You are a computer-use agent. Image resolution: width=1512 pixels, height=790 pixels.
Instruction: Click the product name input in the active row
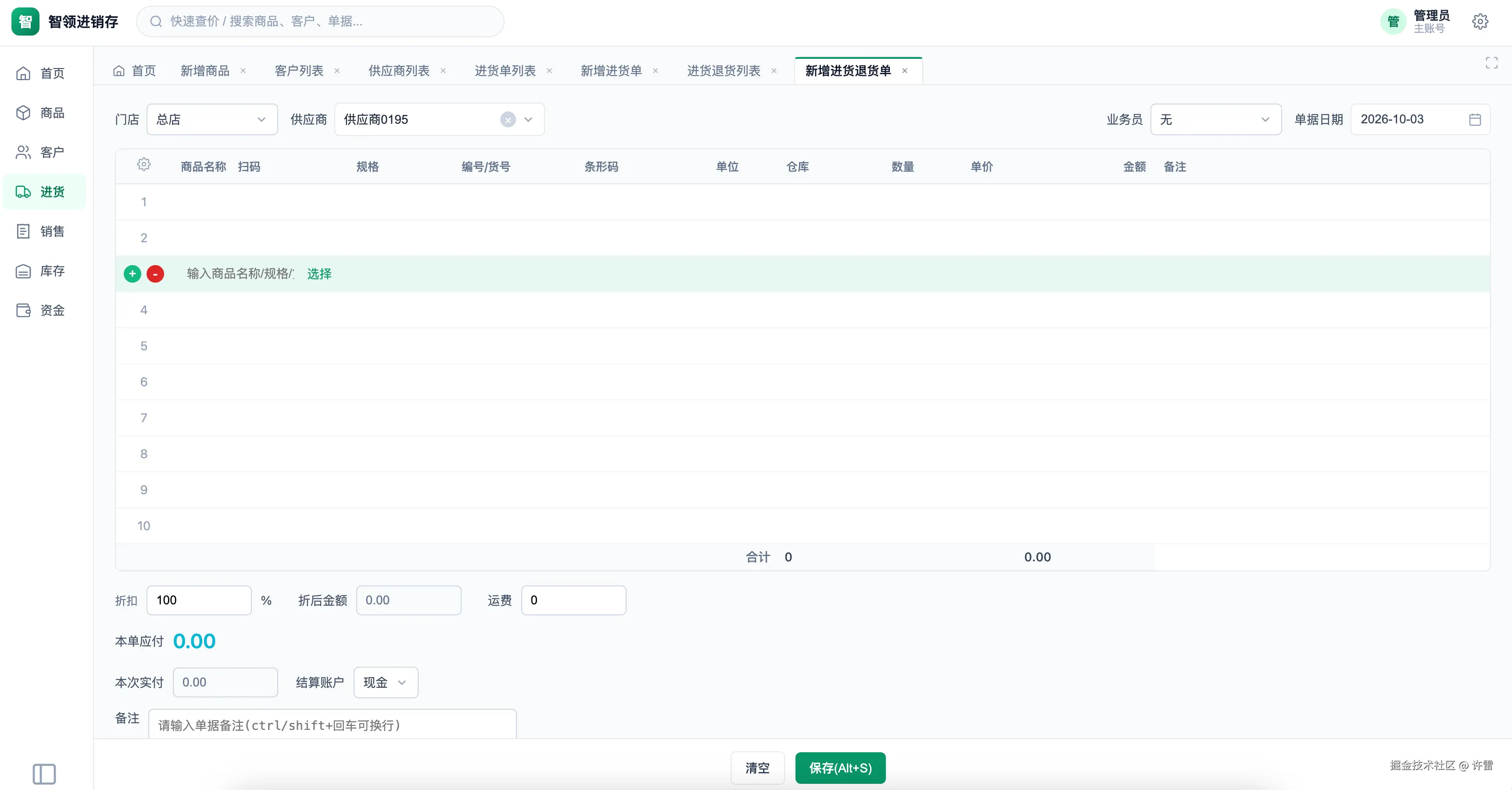(240, 274)
